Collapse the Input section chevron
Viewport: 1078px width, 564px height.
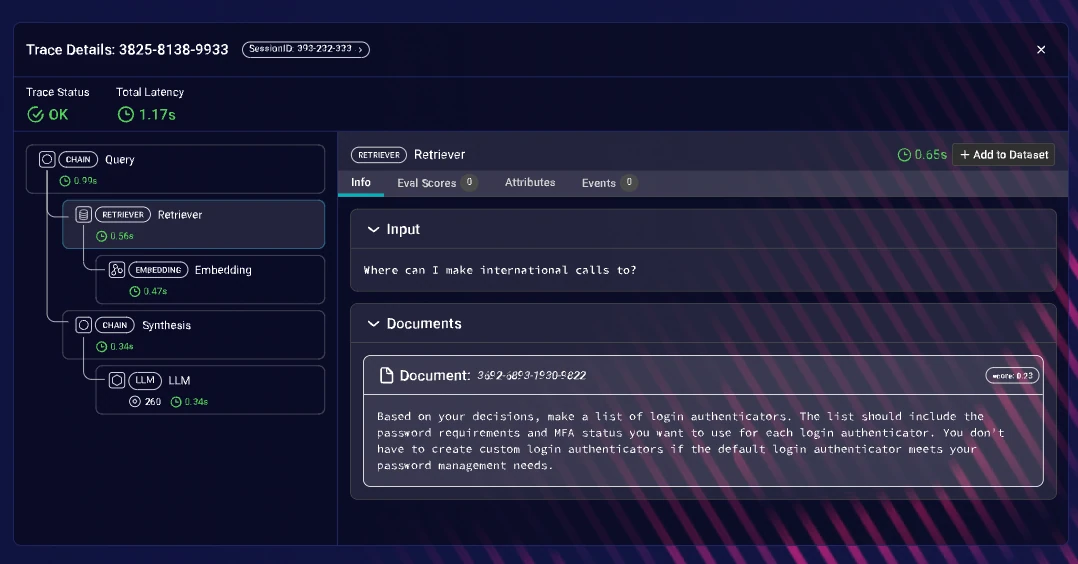click(x=373, y=229)
